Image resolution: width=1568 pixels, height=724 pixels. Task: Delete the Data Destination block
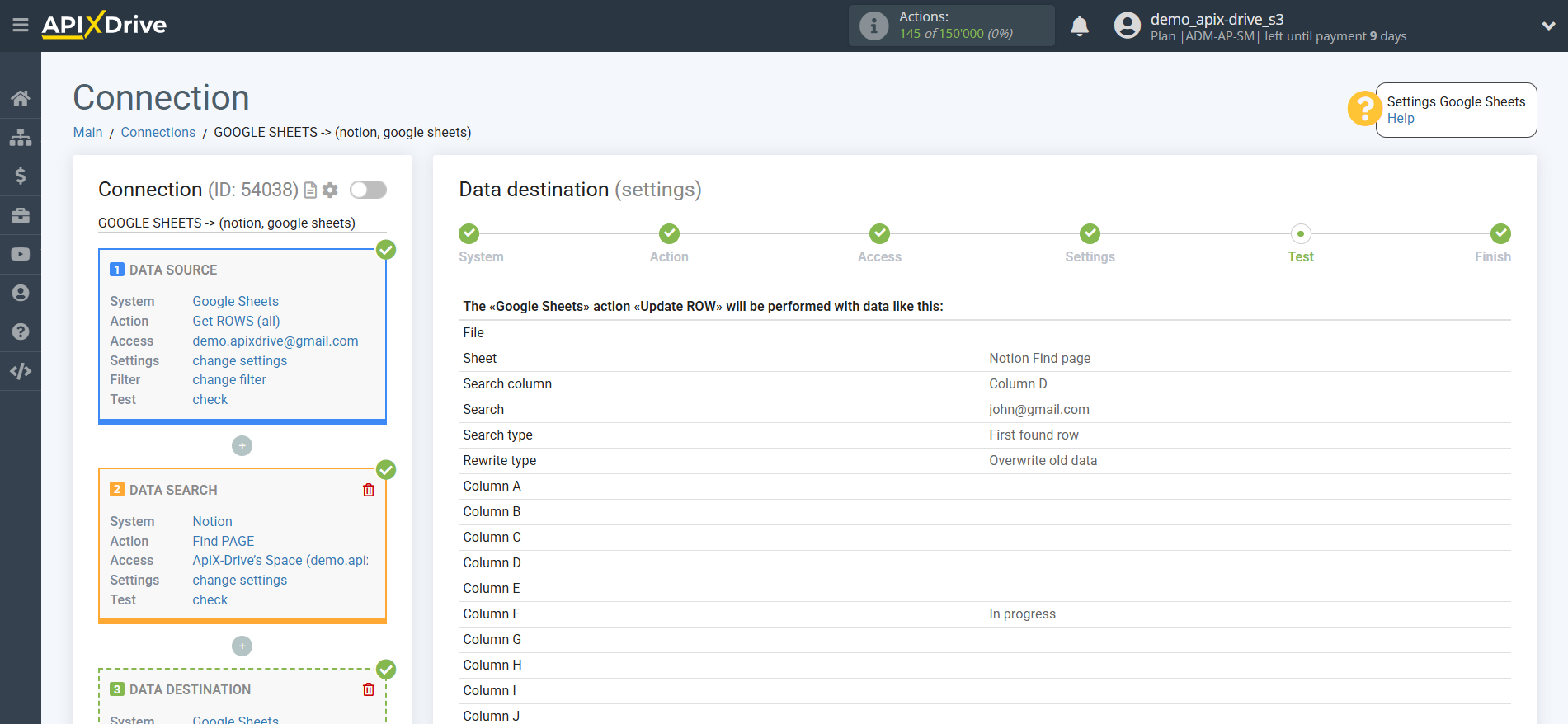click(x=369, y=689)
